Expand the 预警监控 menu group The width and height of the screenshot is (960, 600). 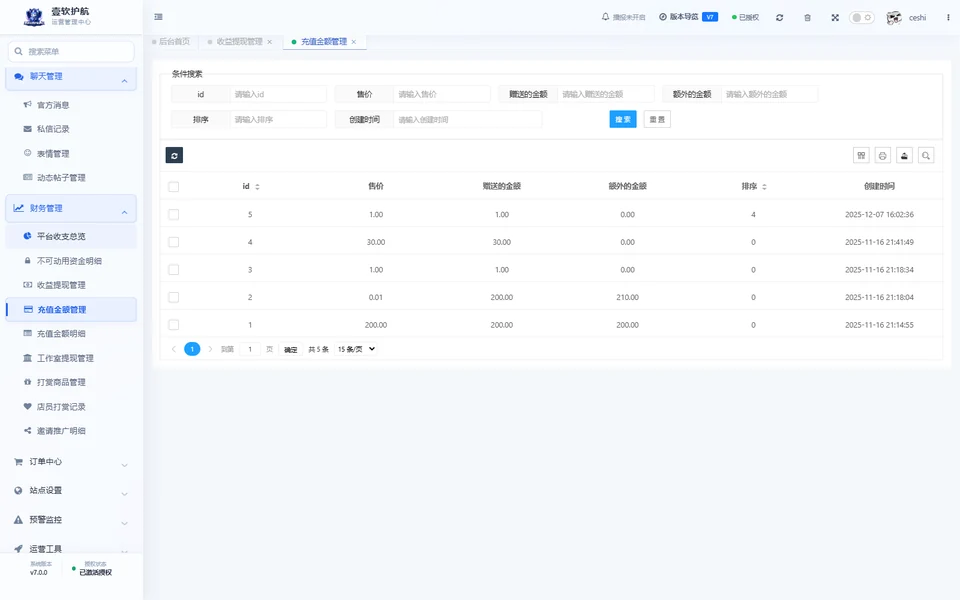[x=71, y=520]
